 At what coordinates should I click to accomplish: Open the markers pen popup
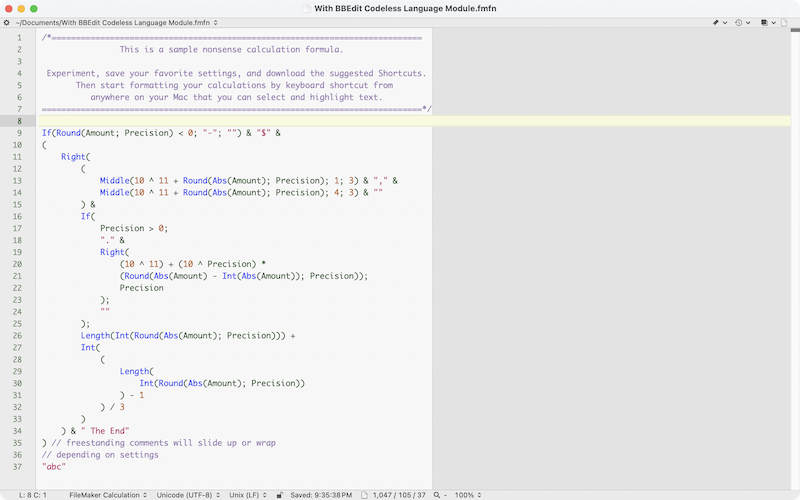point(719,22)
